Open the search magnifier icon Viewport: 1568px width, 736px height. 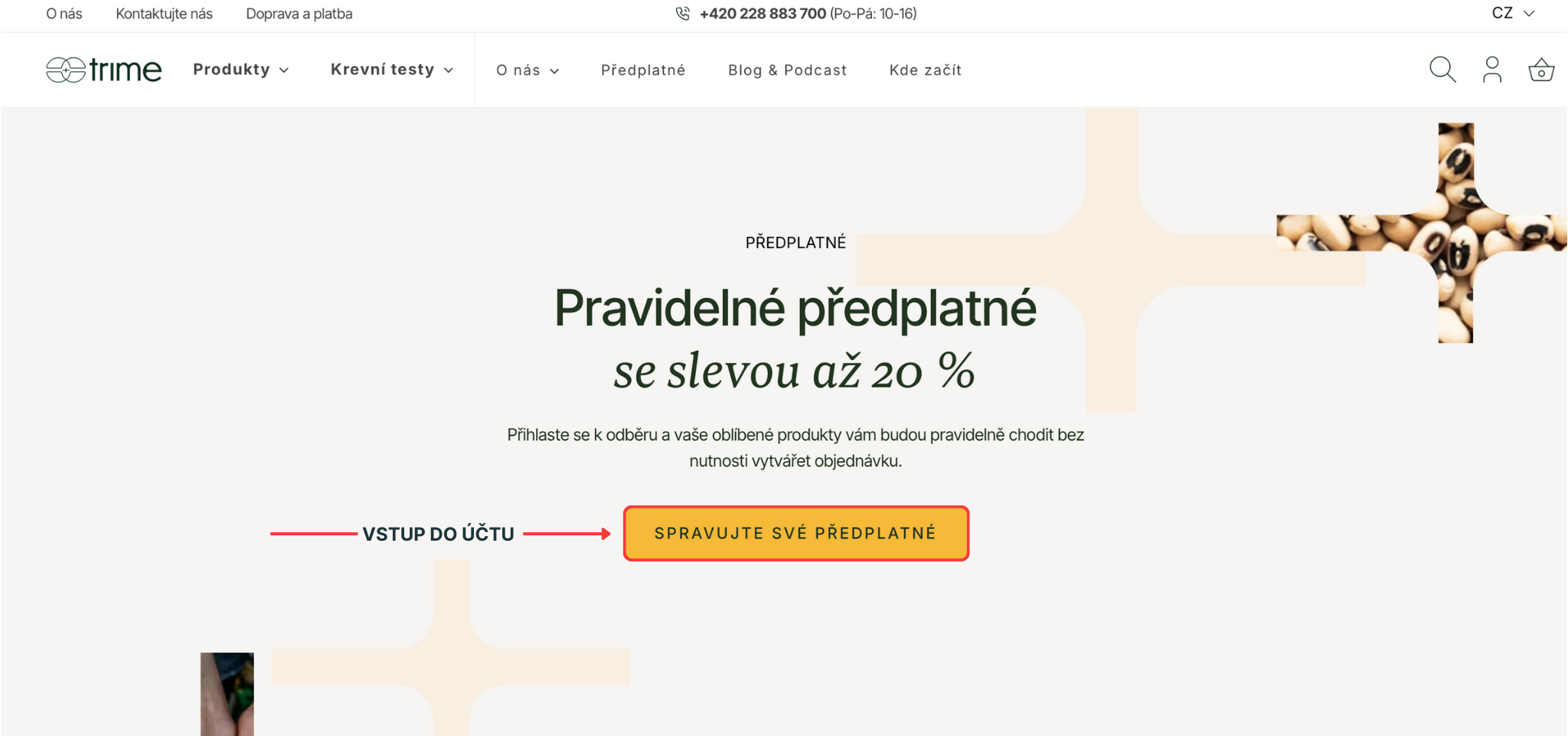(x=1442, y=70)
